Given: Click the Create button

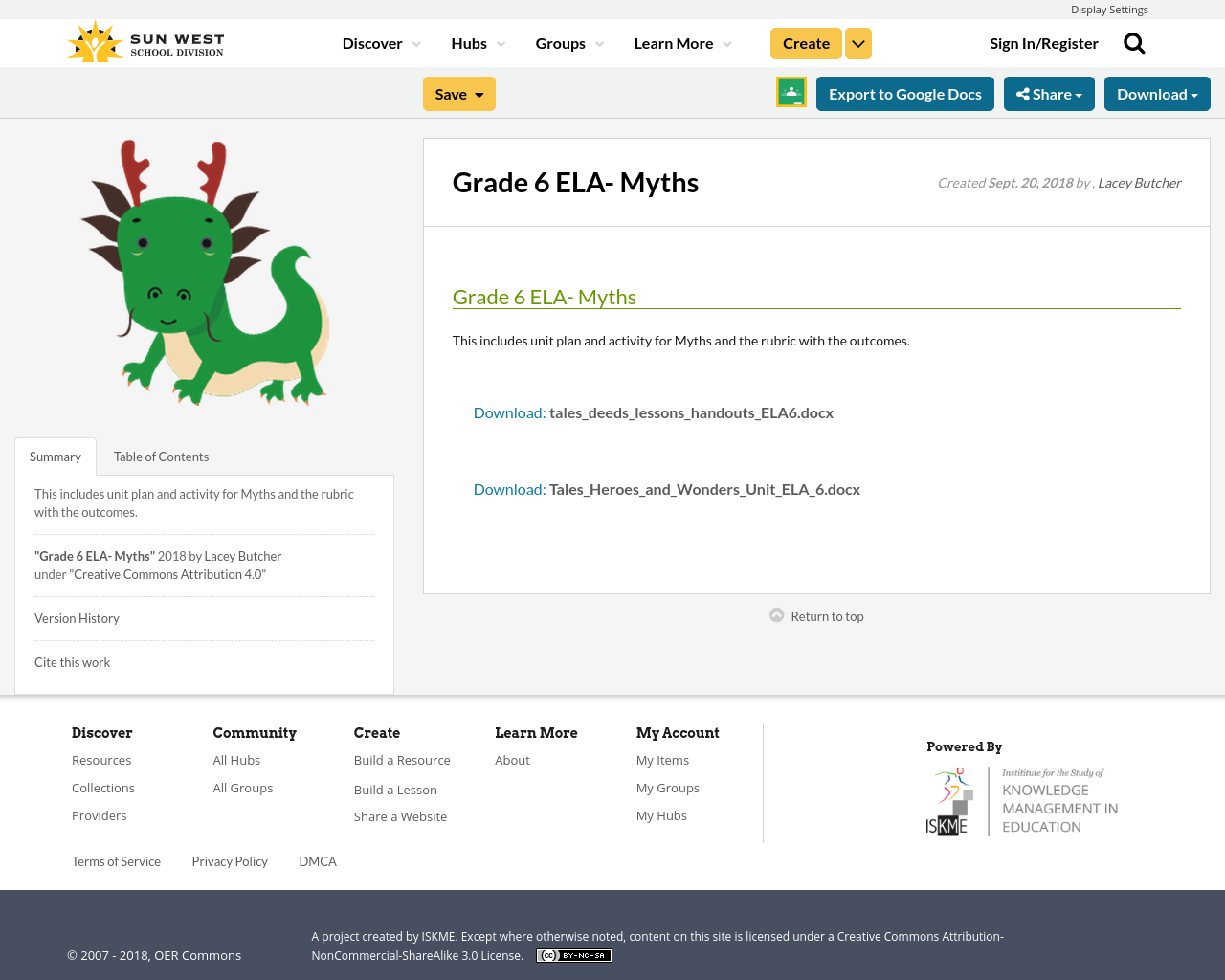Looking at the screenshot, I should pyautogui.click(x=805, y=42).
